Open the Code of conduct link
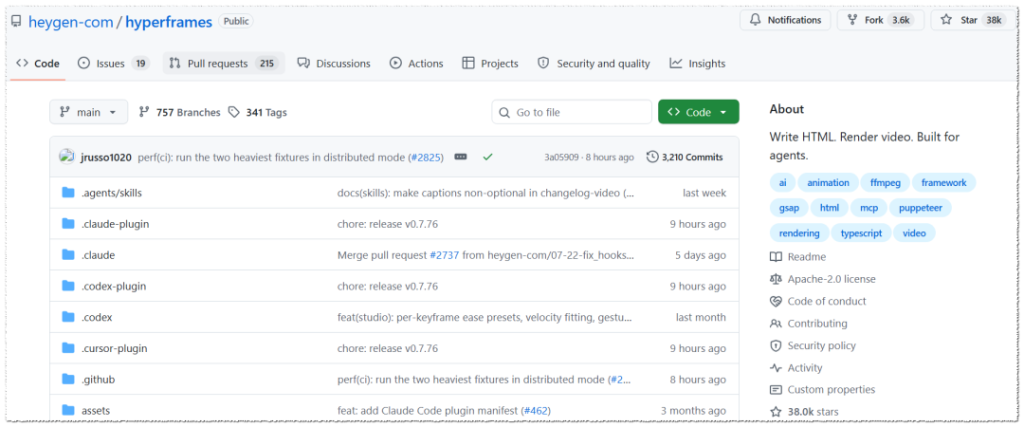This screenshot has height=427, width=1024. [819, 301]
